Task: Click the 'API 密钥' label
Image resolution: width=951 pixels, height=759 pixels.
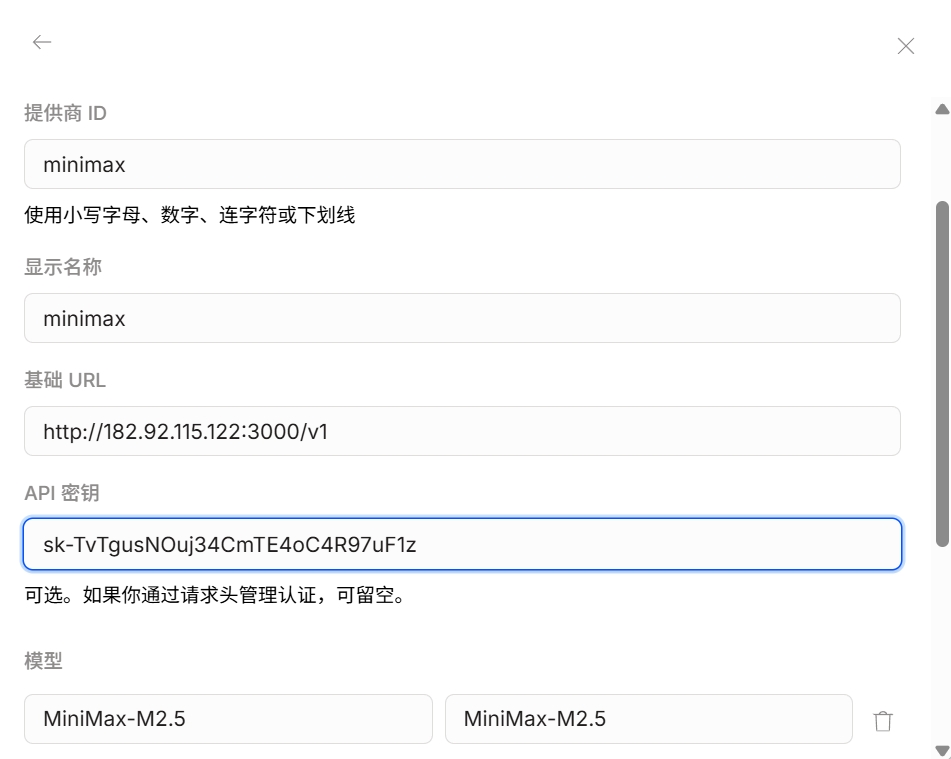Action: [62, 493]
